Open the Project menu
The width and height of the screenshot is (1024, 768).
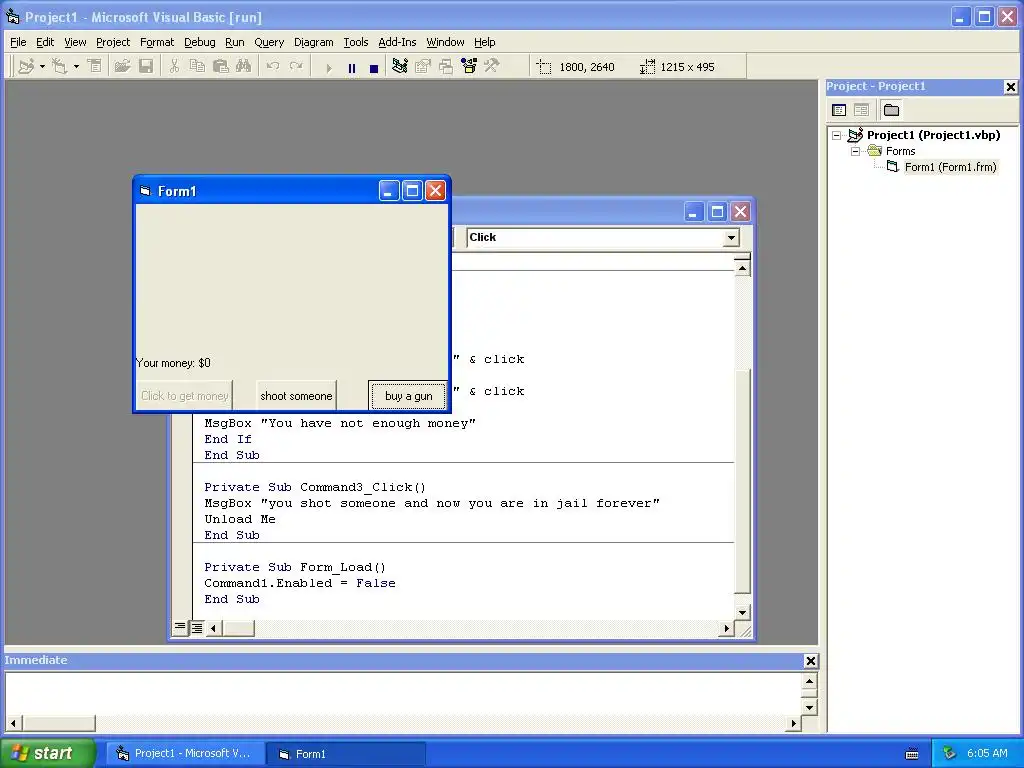[113, 42]
